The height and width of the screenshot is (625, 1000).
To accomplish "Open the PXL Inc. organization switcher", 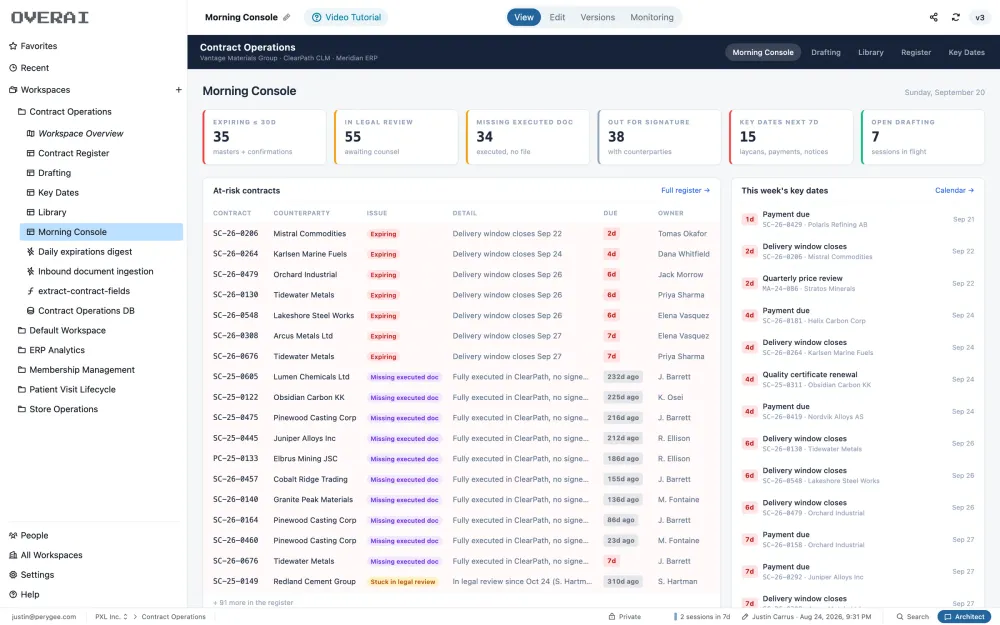I will coord(112,617).
